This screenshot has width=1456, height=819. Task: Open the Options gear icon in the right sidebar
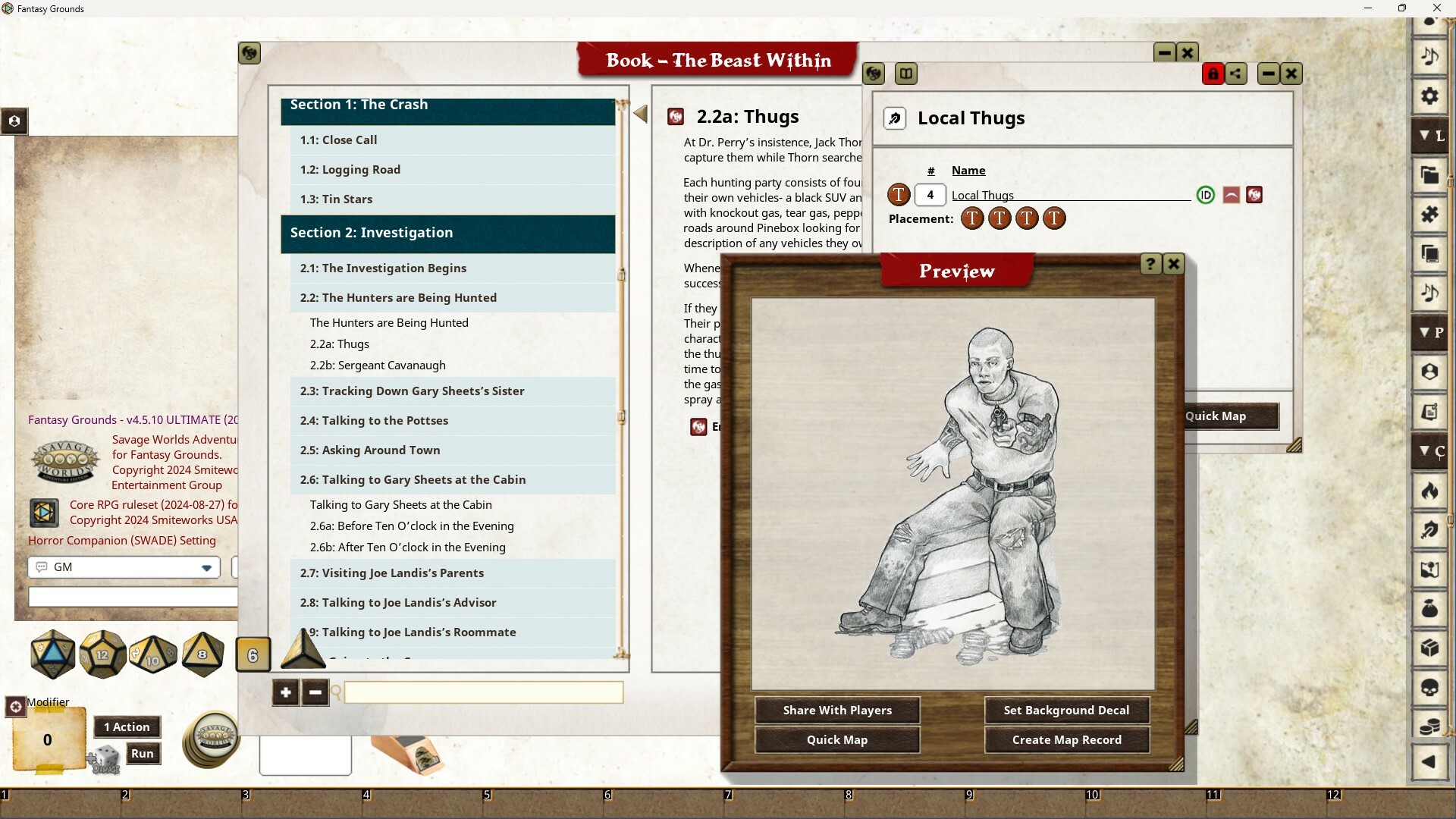[1430, 96]
